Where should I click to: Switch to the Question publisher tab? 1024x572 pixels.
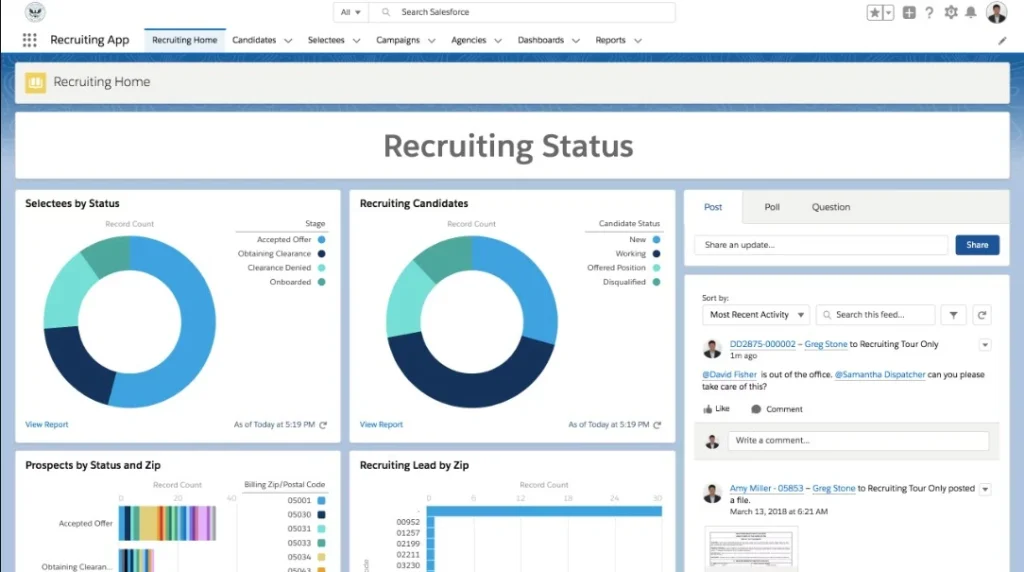[x=831, y=207]
